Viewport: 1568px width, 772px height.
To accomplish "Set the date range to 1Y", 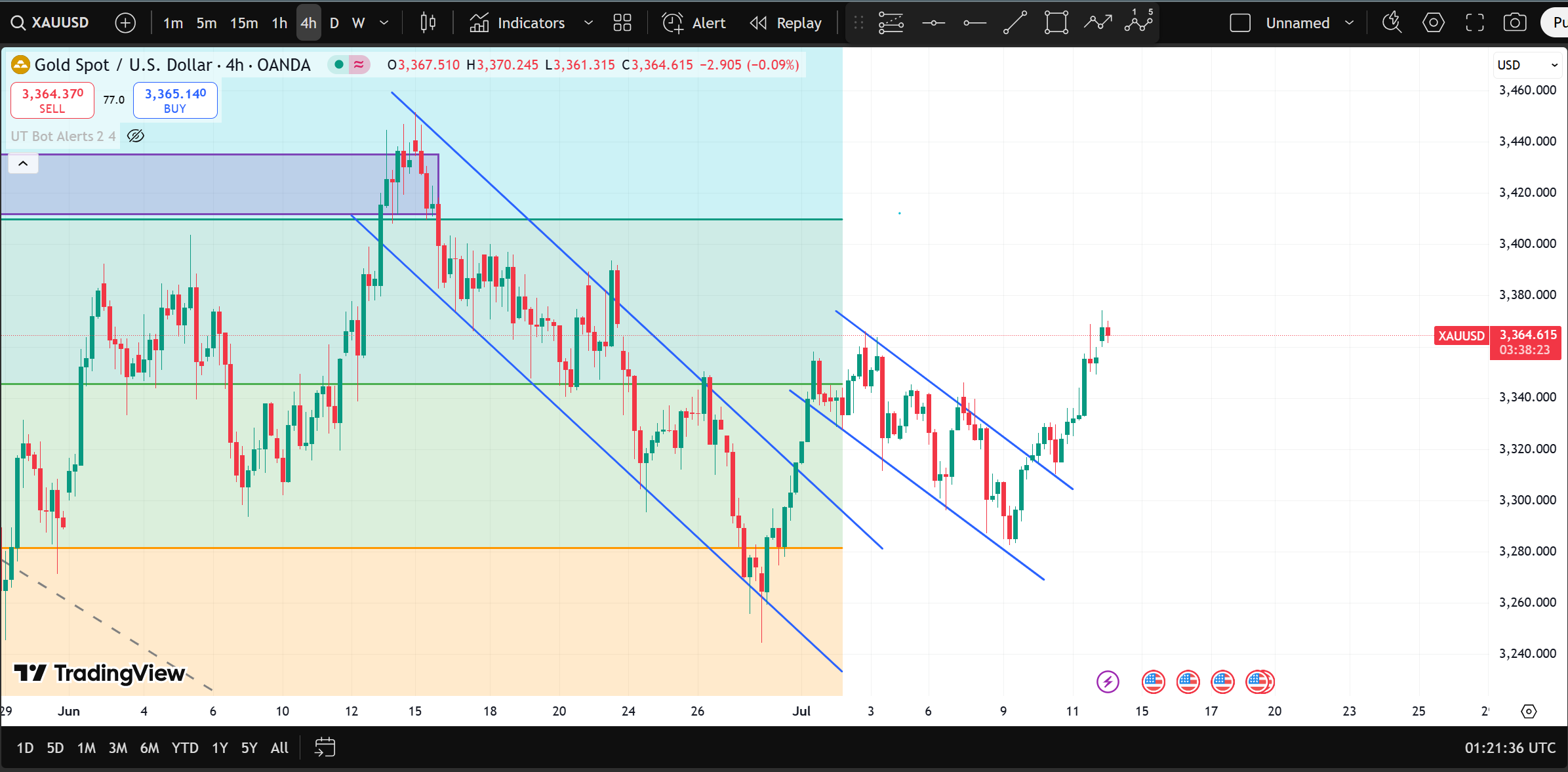I will point(220,748).
